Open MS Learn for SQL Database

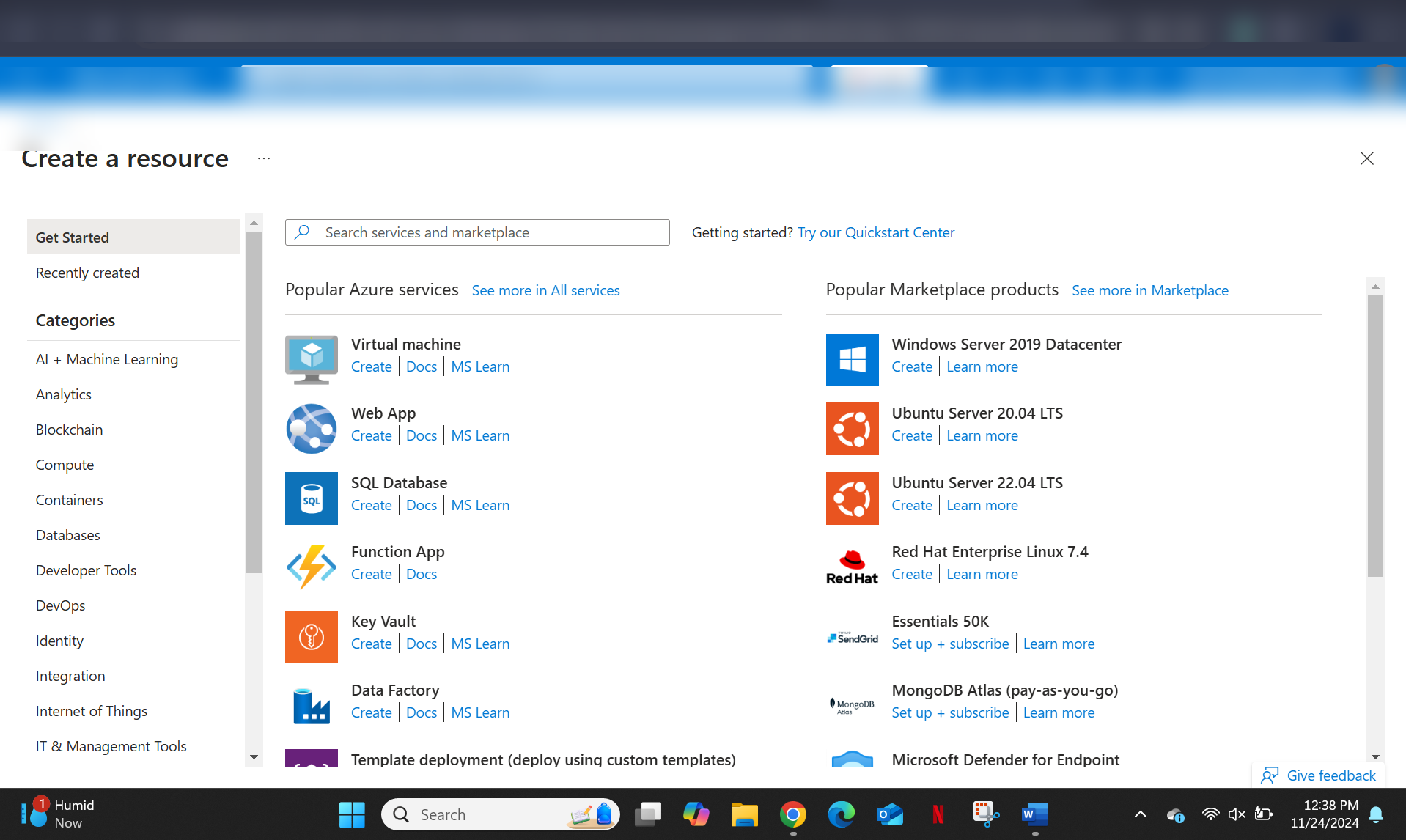point(480,505)
